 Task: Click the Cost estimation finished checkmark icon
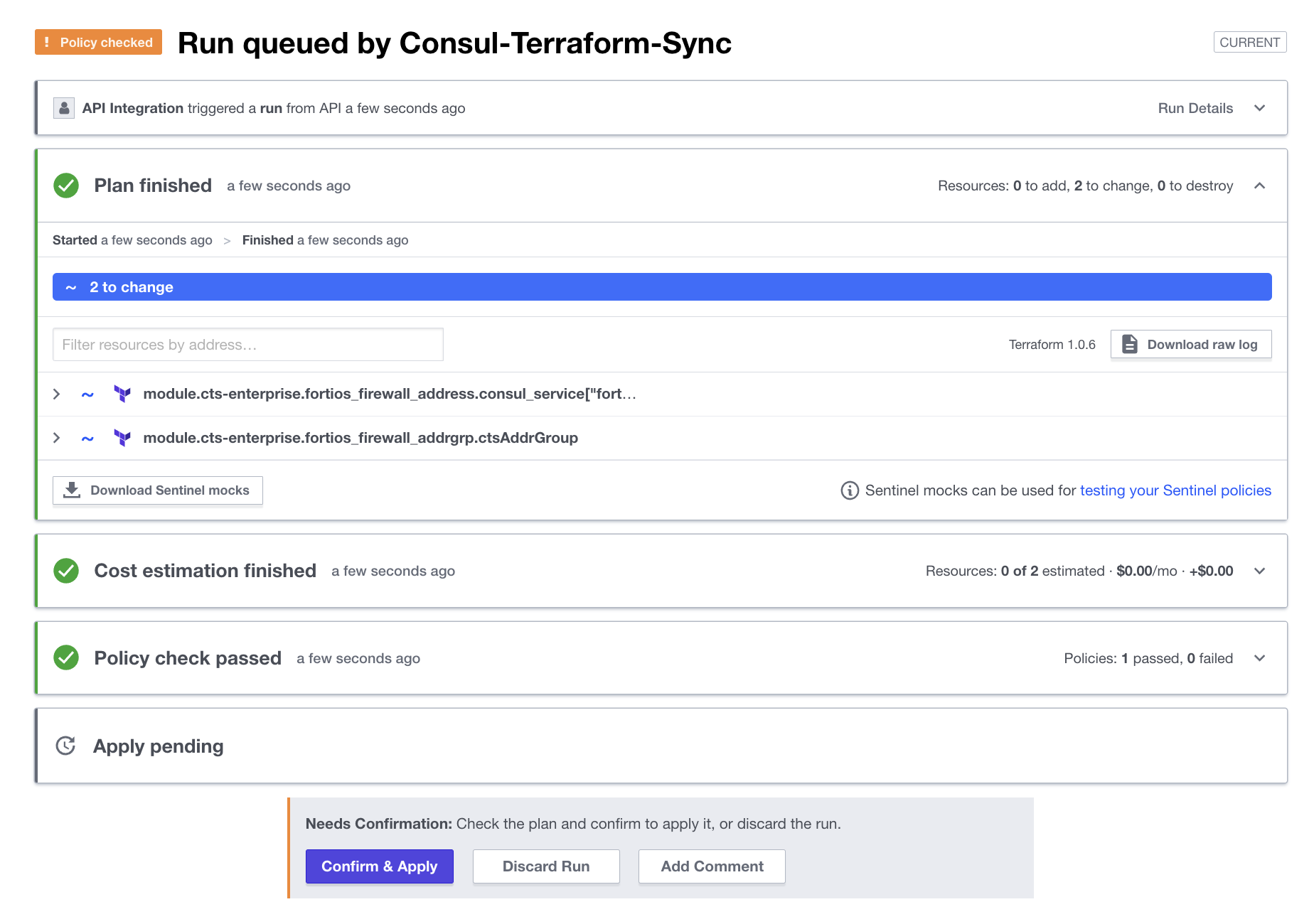point(66,571)
